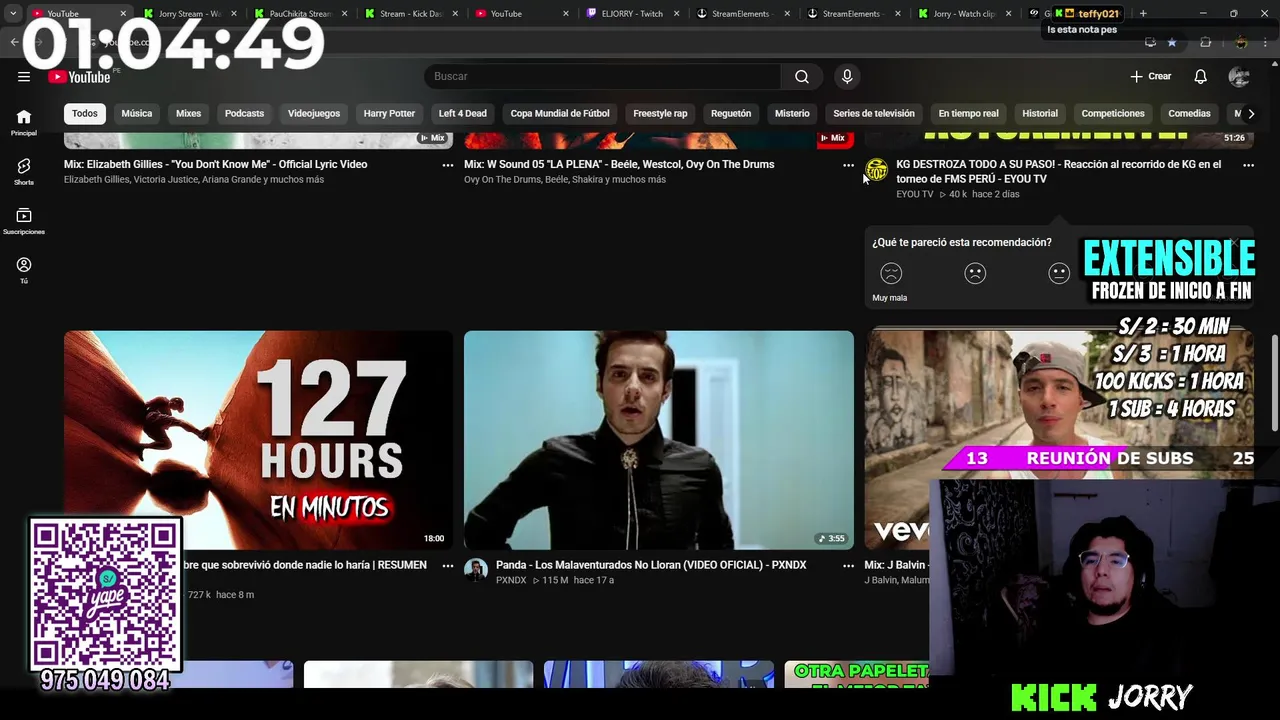Open the YouTube account avatar menu
1280x720 pixels.
(x=1239, y=76)
